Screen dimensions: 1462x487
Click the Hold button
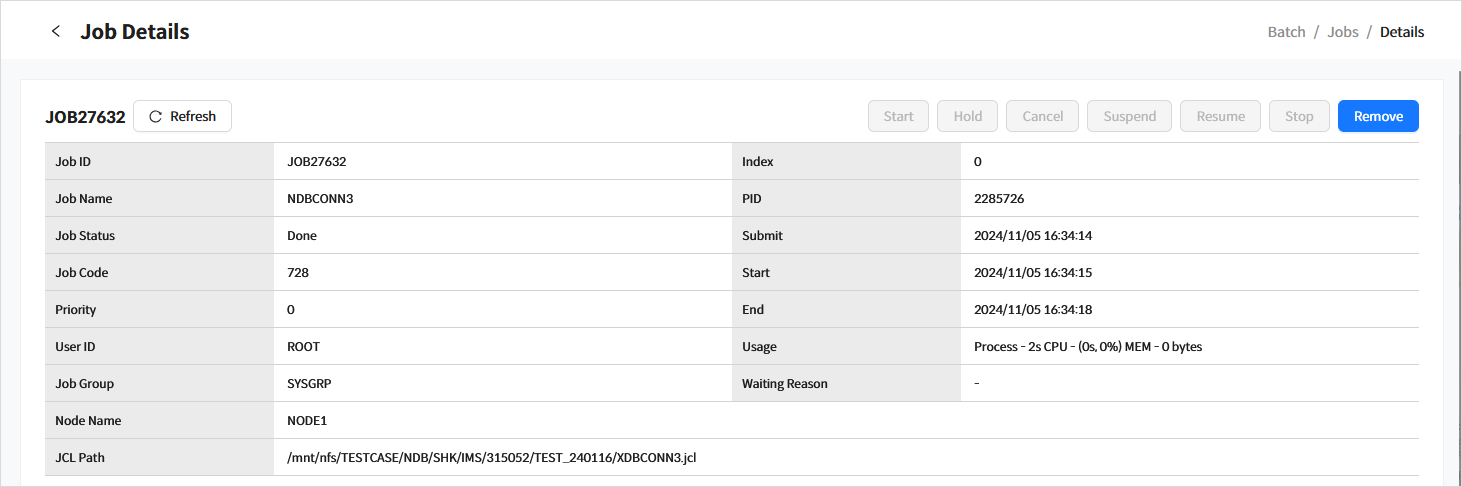[967, 117]
